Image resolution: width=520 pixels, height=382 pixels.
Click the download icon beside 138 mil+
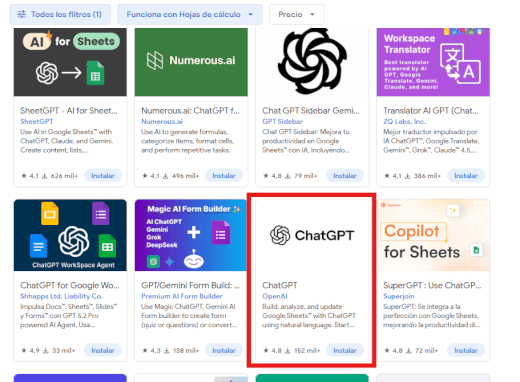coord(167,350)
